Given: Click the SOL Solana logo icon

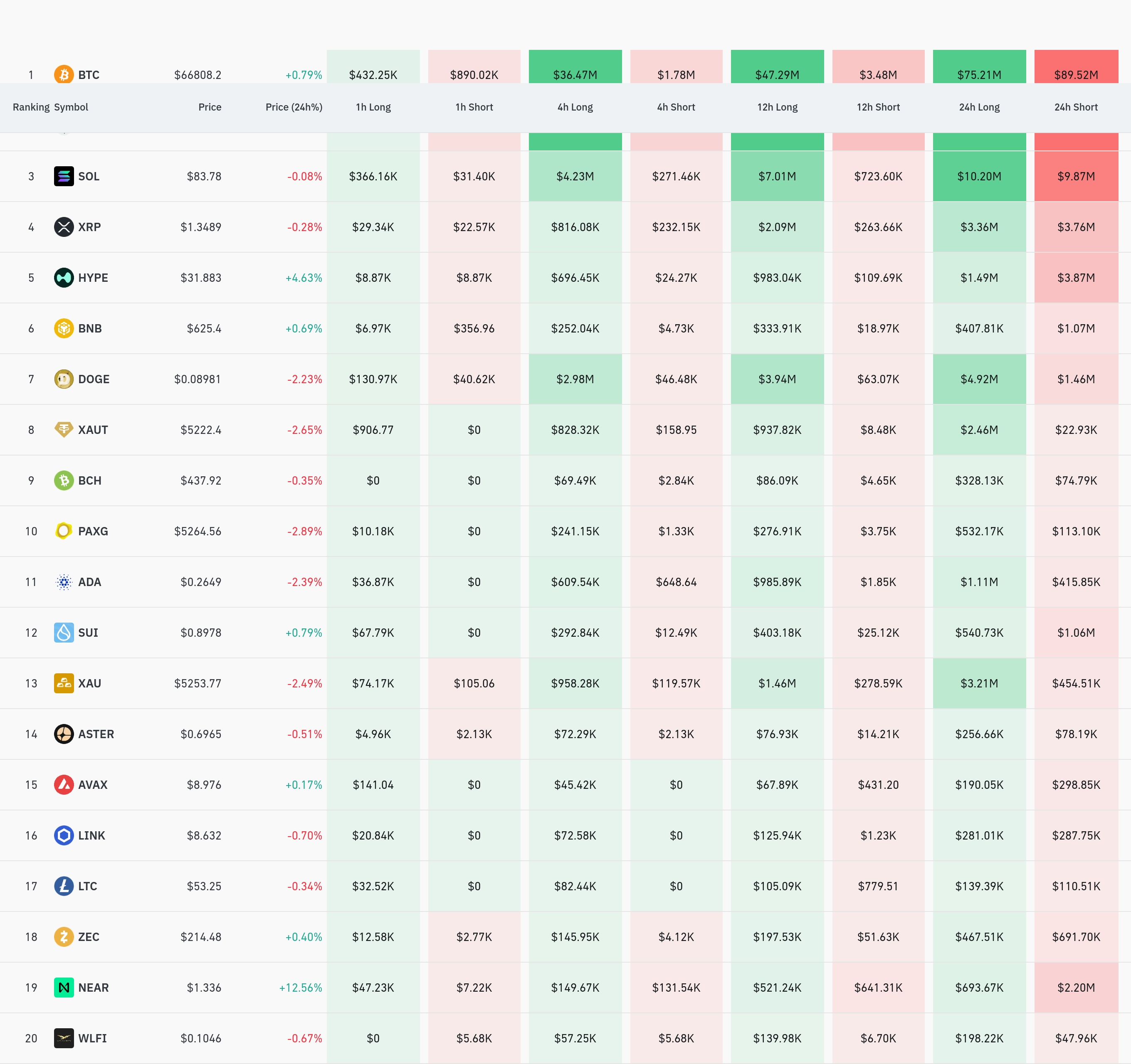Looking at the screenshot, I should tap(64, 176).
